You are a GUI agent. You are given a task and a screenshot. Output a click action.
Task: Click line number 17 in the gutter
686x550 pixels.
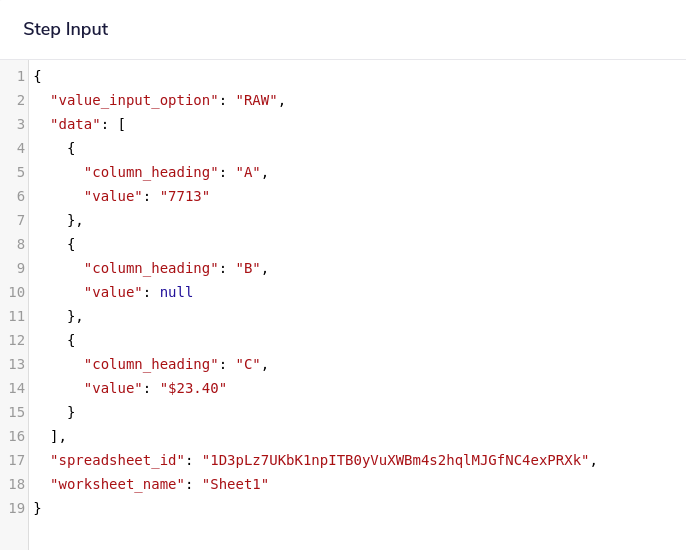(16, 460)
